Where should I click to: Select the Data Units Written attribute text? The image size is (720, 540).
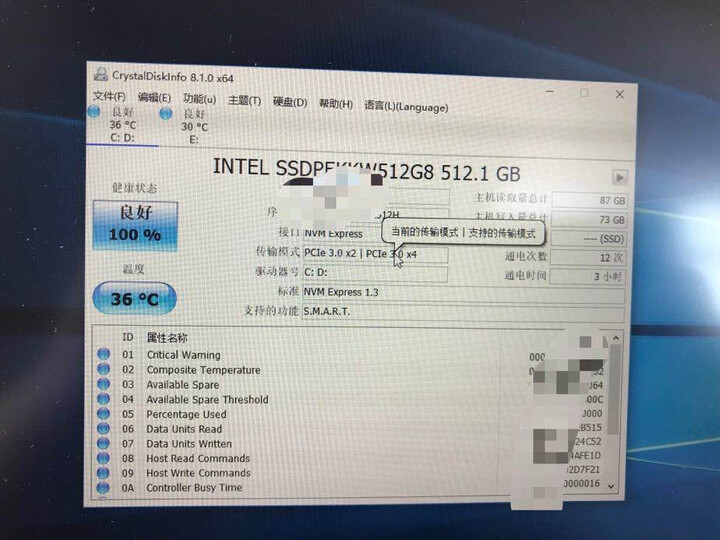[x=189, y=444]
